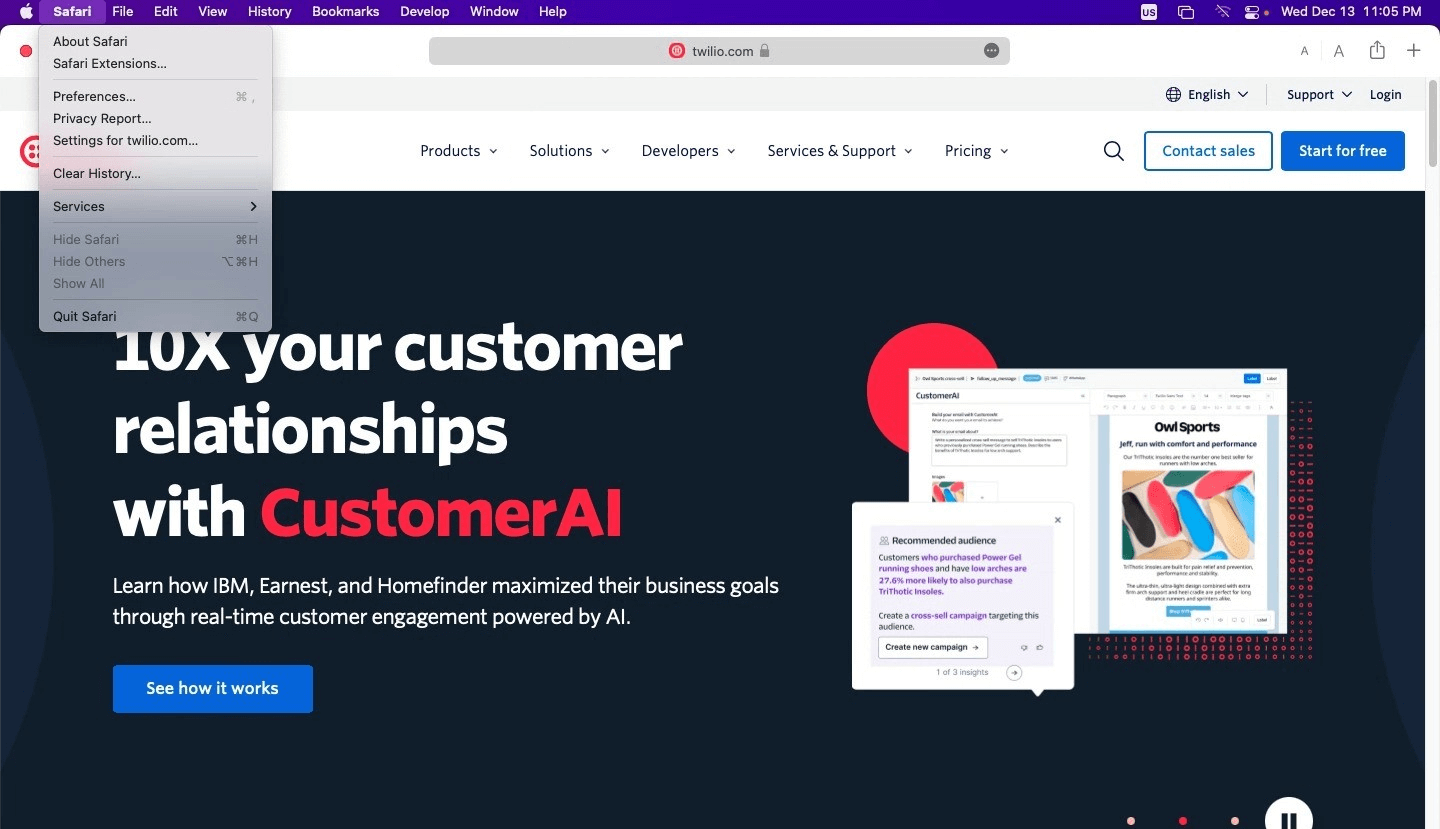Expand the Services & Support menu

point(840,151)
